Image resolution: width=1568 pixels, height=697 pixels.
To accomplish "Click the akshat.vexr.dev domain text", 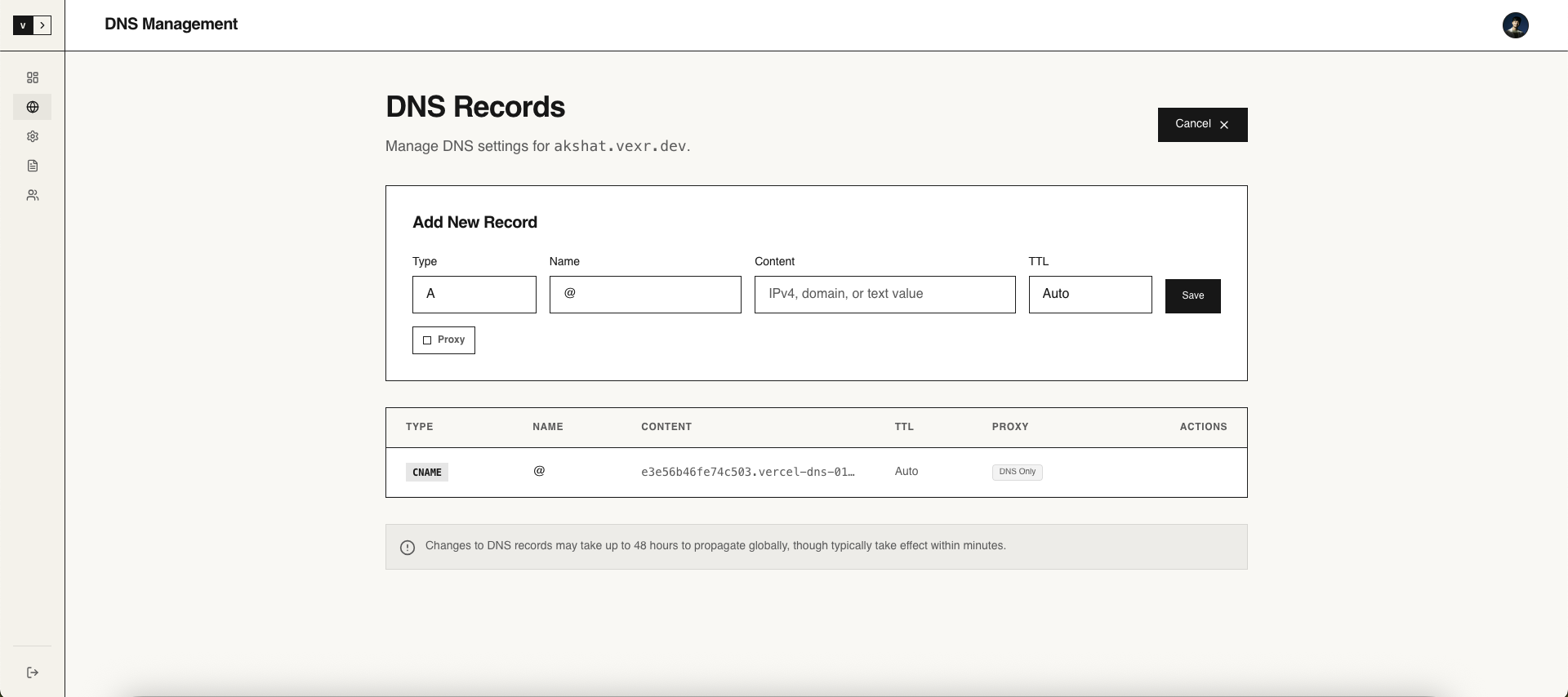I will pos(621,146).
